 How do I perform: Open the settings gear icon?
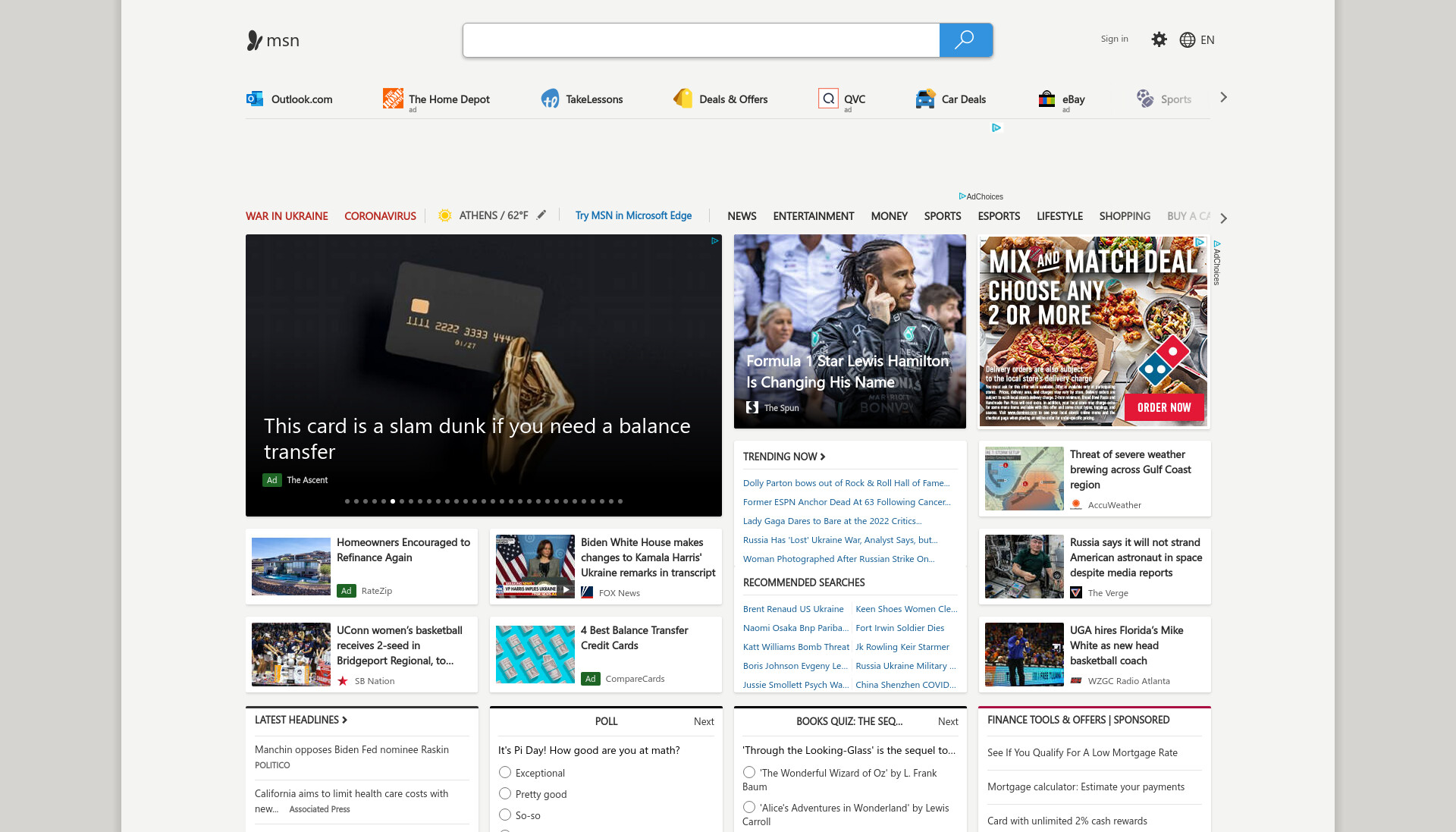tap(1159, 39)
